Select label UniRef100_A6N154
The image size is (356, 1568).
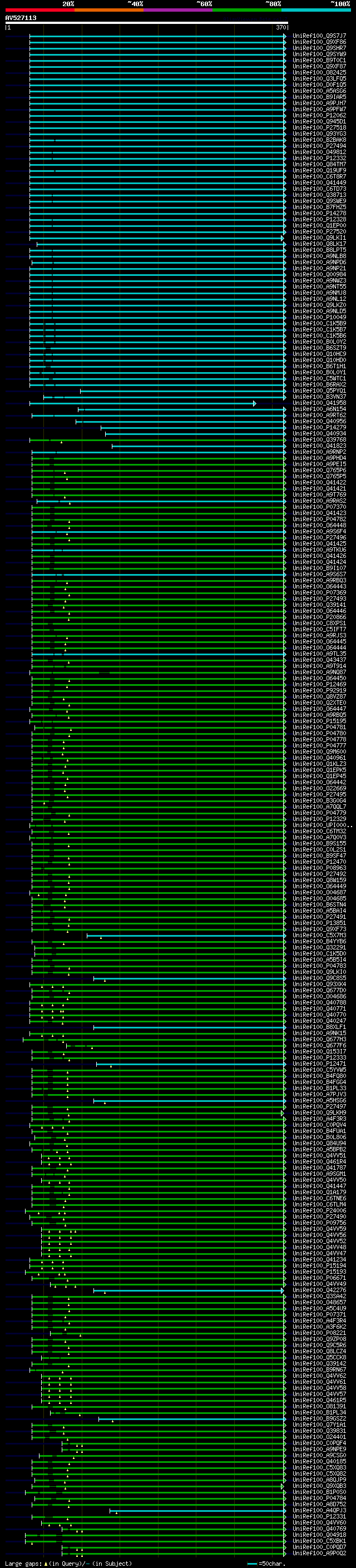[319, 409]
